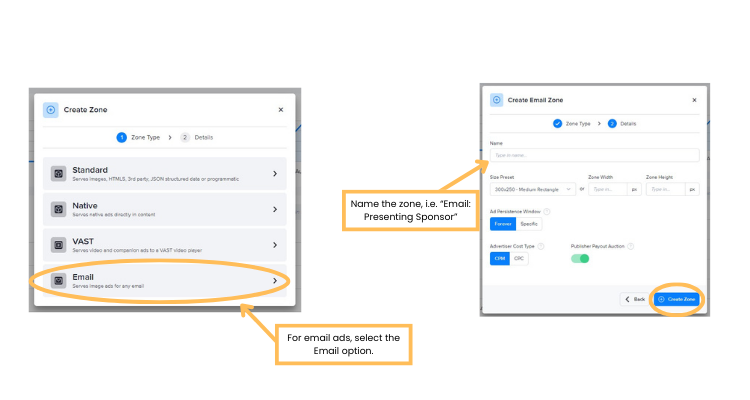Screen dimensions: 750x400
Task: Expand the Standard row chevron arrow
Action: (x=275, y=174)
